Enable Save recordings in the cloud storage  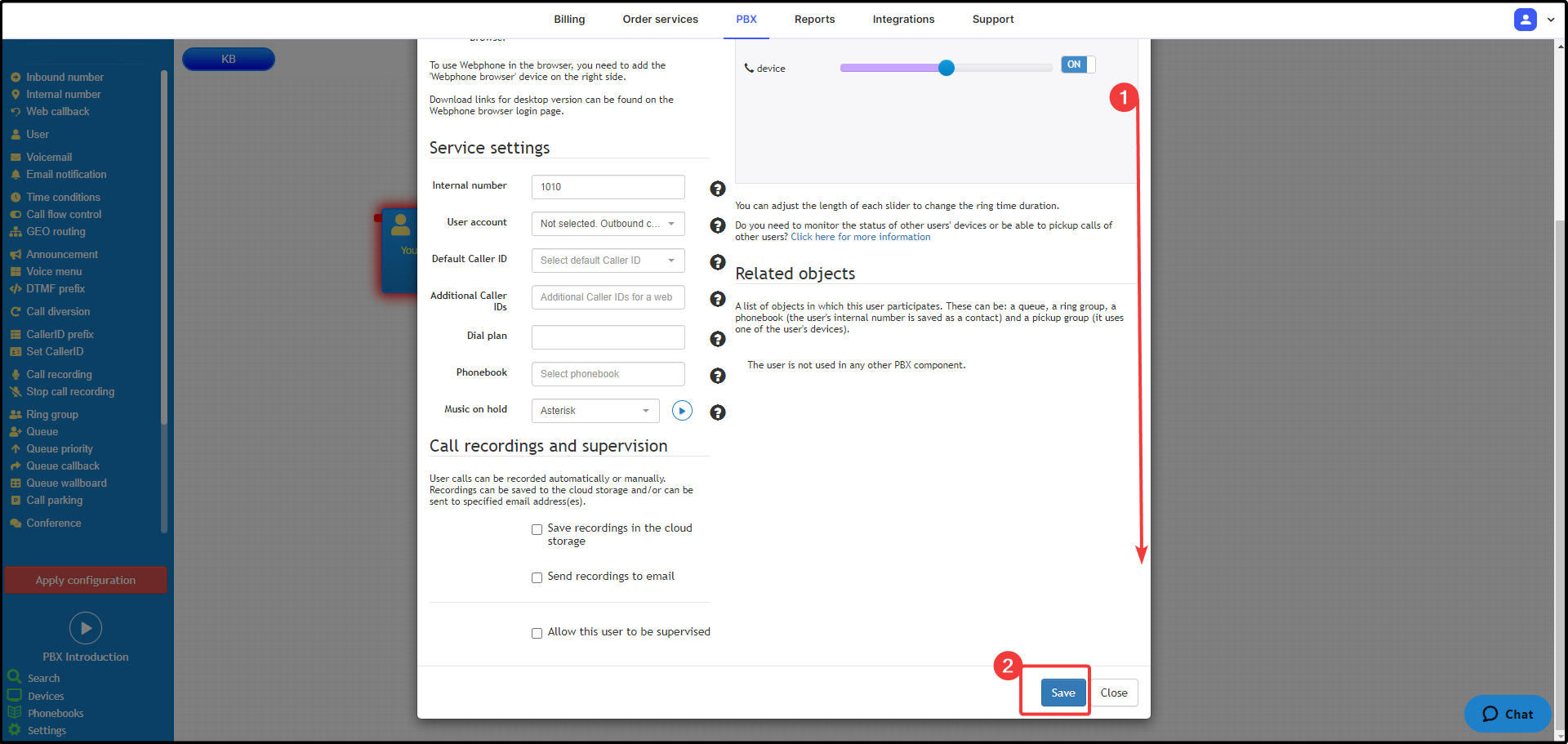537,529
